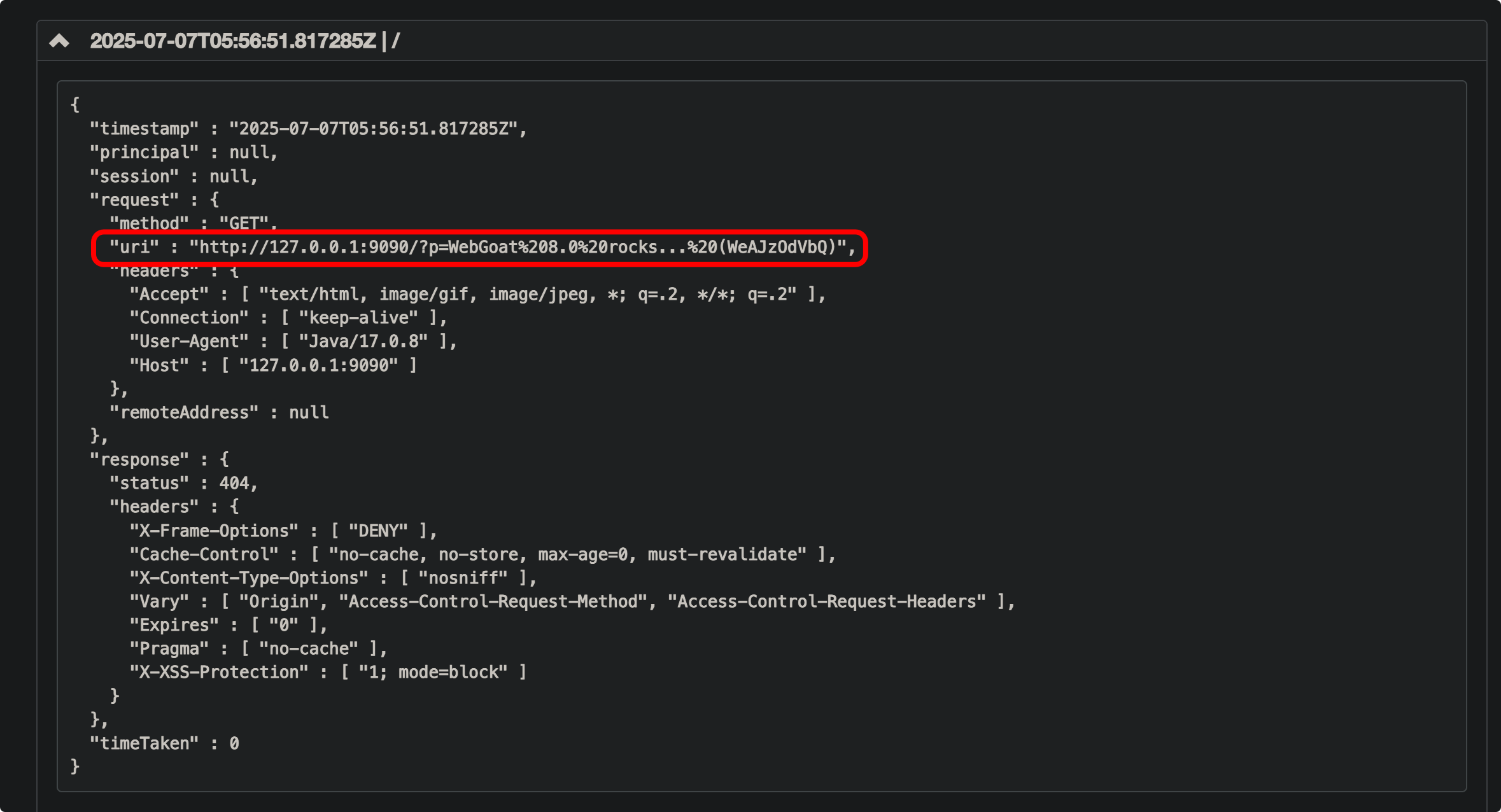Viewport: 1501px width, 812px height.
Task: Click the "Connection" keep-alive line
Action: [288, 318]
